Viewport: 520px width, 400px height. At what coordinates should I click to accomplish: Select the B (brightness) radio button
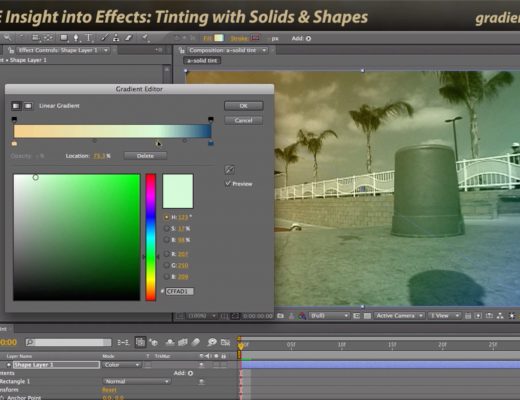[166, 240]
